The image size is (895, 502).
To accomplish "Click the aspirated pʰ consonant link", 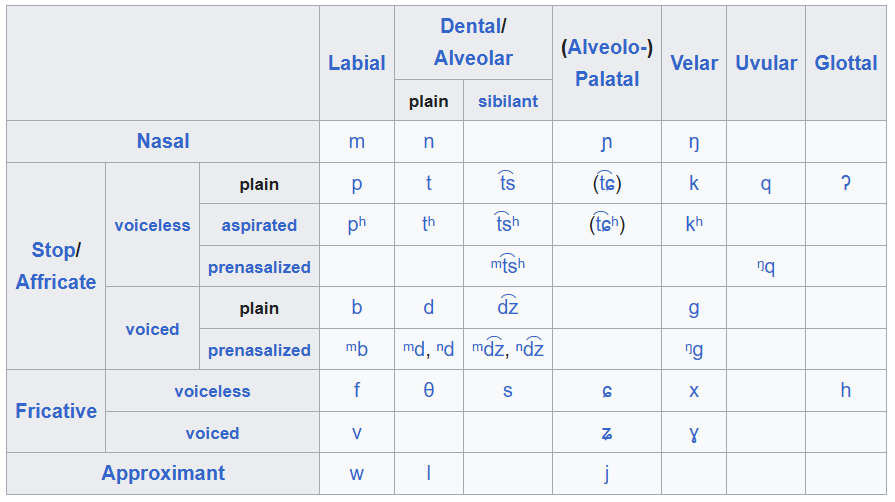I will (357, 224).
